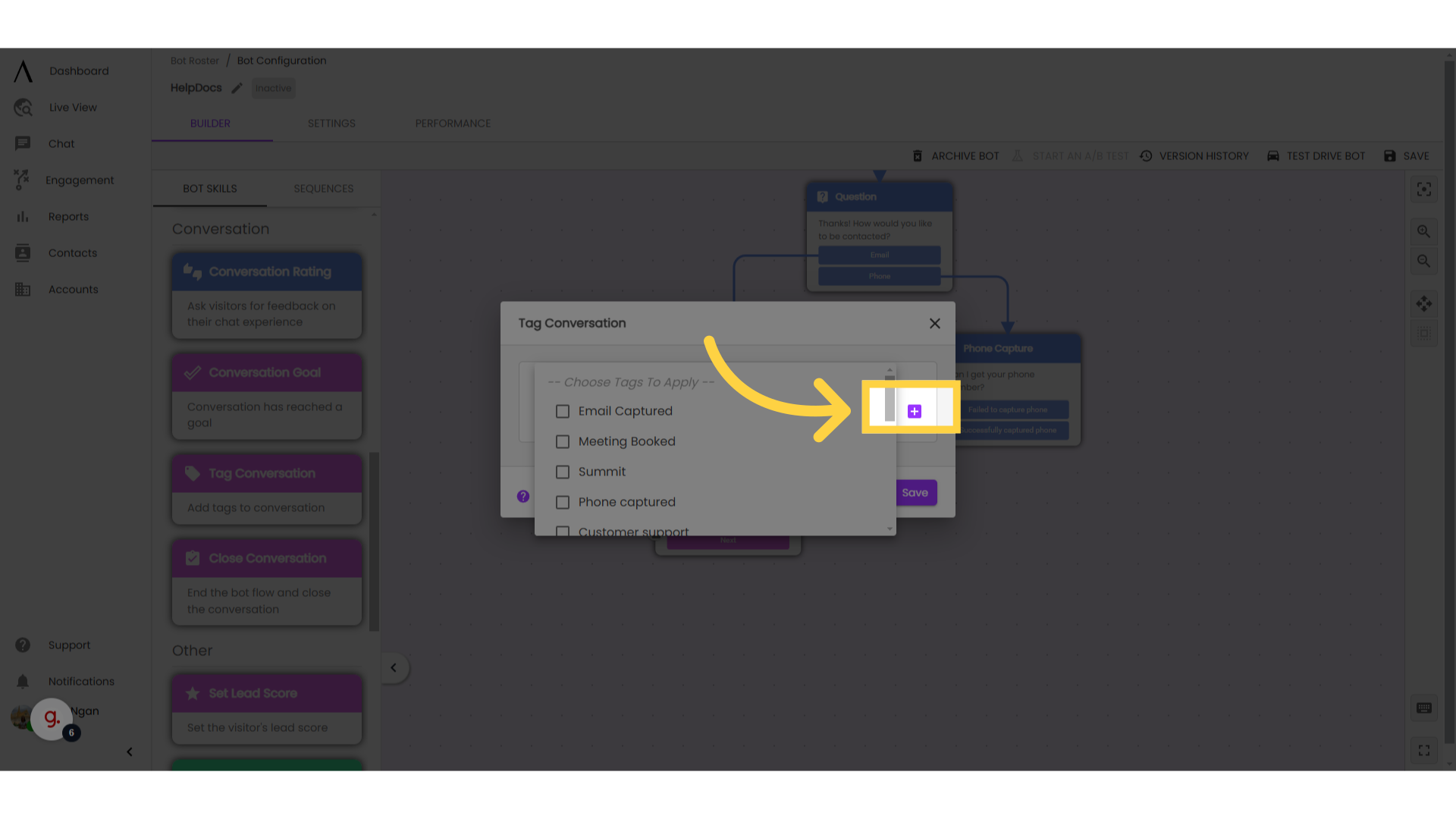Click the Conversation Rating icon

coord(193,271)
